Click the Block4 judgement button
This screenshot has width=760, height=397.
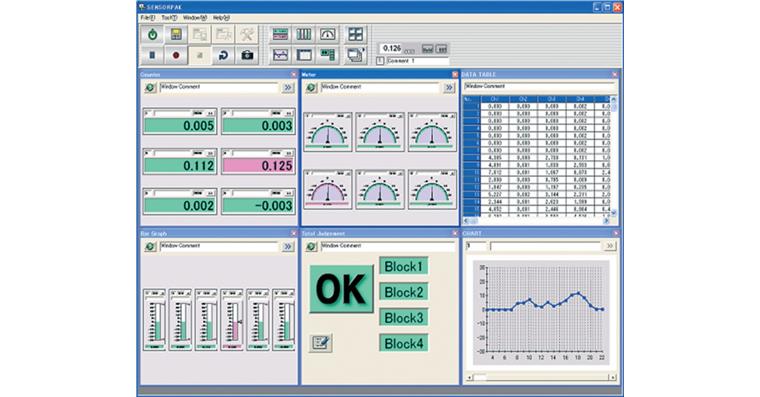coord(403,343)
